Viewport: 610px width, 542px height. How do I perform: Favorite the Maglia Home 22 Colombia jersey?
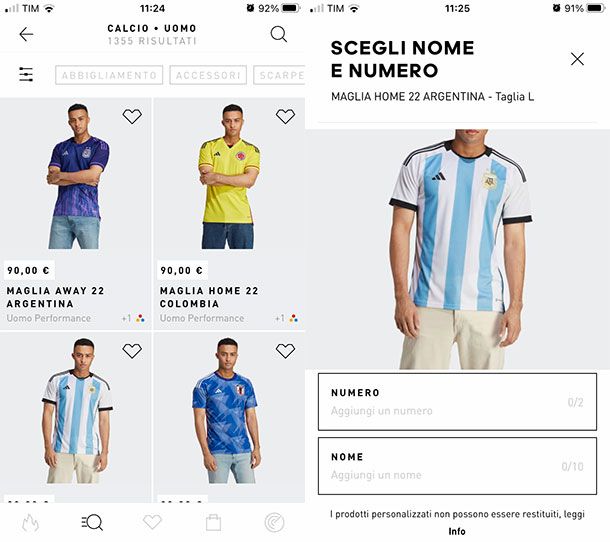click(286, 116)
